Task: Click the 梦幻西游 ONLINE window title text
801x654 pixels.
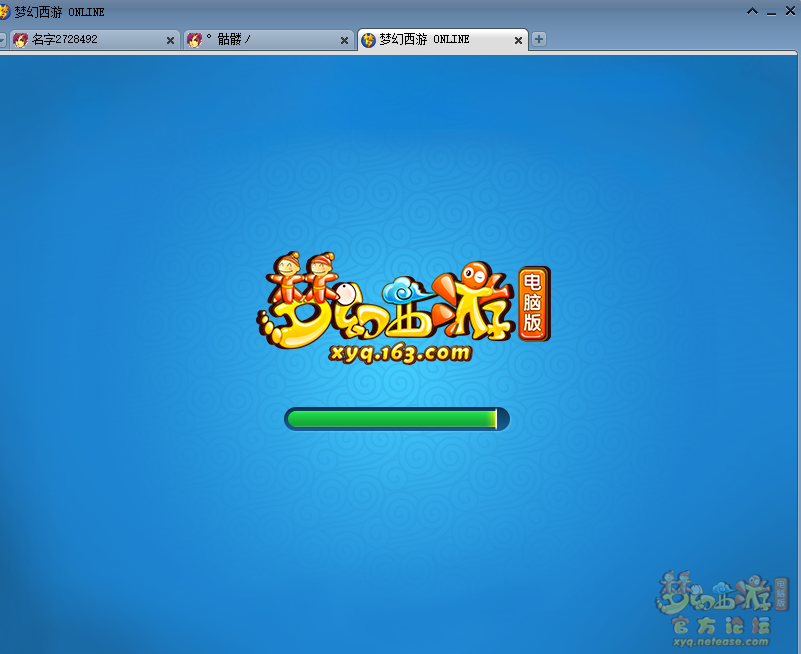Action: coord(59,12)
